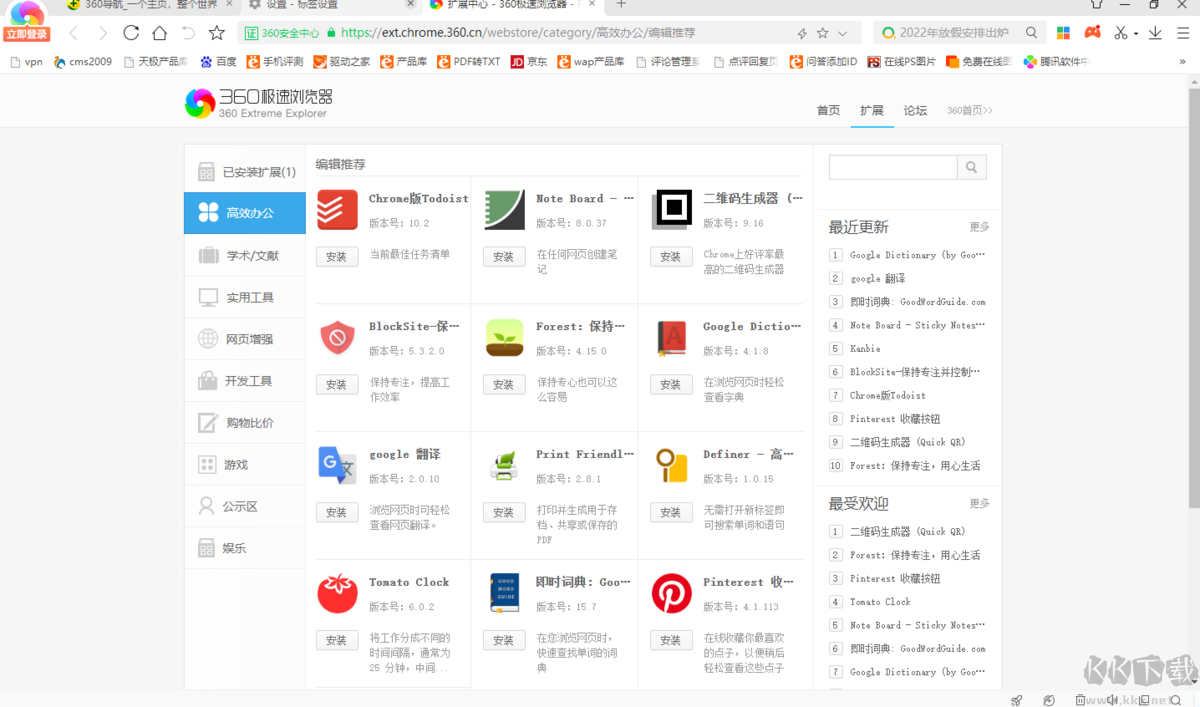Click the Pinterest logo icon
The image size is (1200, 707).
coord(672,593)
